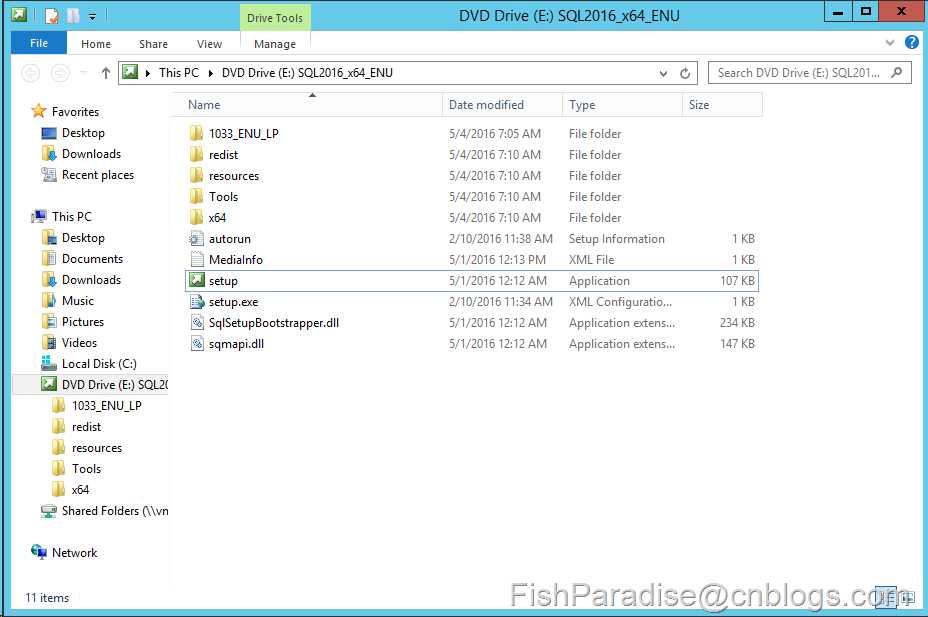The width and height of the screenshot is (928, 617).
Task: Open Downloads under Favorites
Action: (x=91, y=154)
